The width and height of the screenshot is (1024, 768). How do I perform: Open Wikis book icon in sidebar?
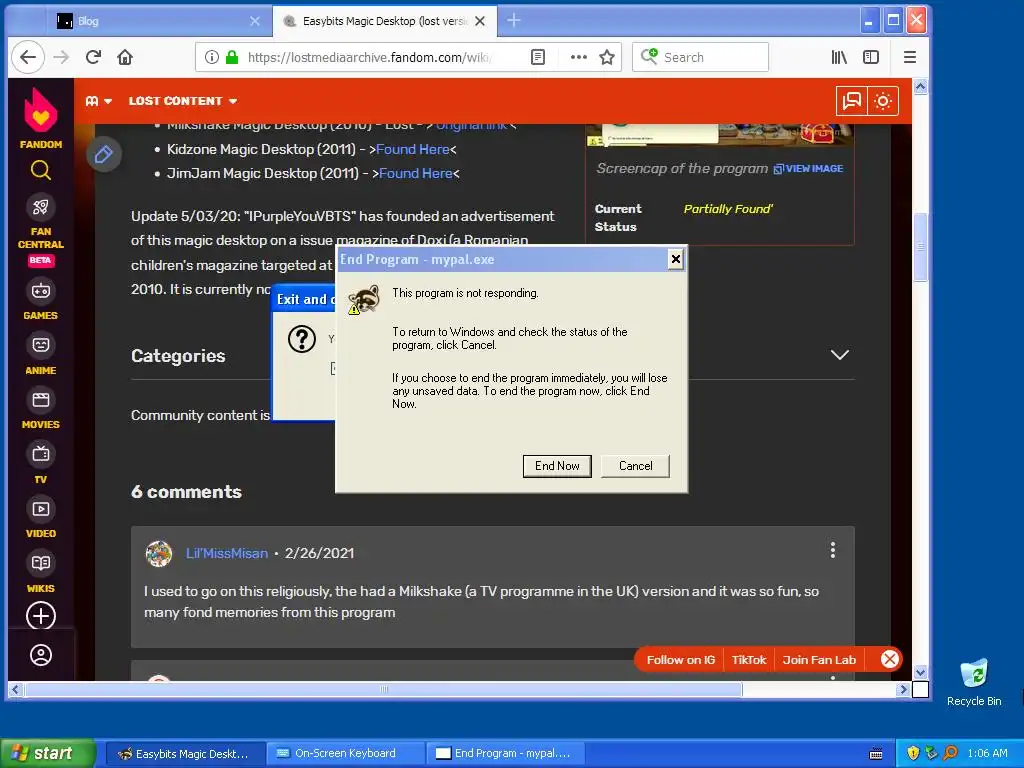click(40, 563)
